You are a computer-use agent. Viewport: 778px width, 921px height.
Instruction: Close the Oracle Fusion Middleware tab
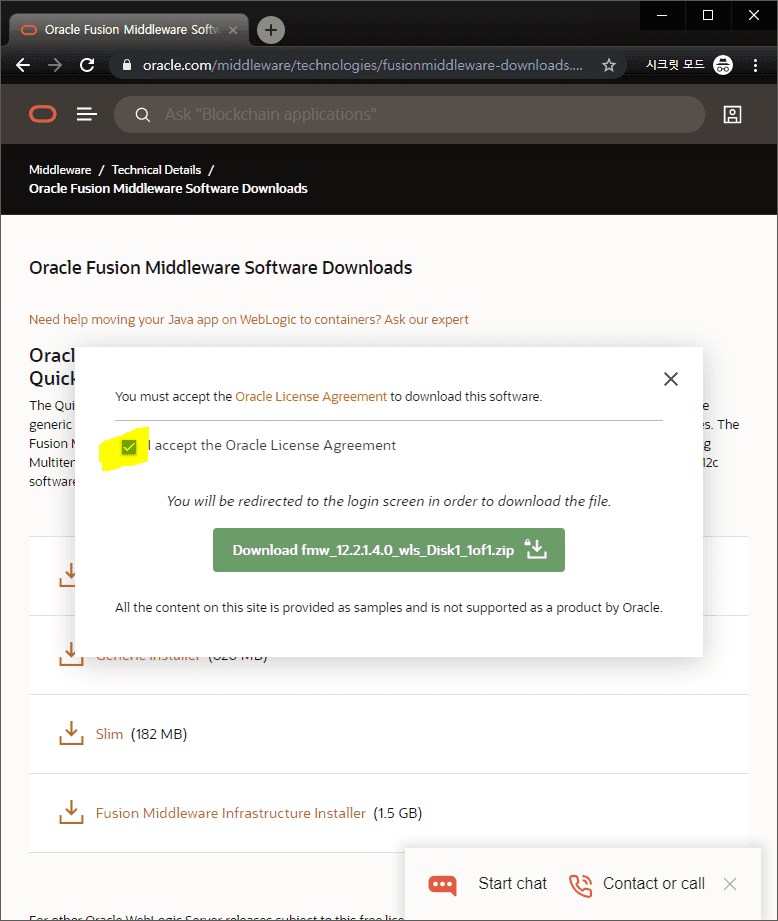click(x=233, y=30)
